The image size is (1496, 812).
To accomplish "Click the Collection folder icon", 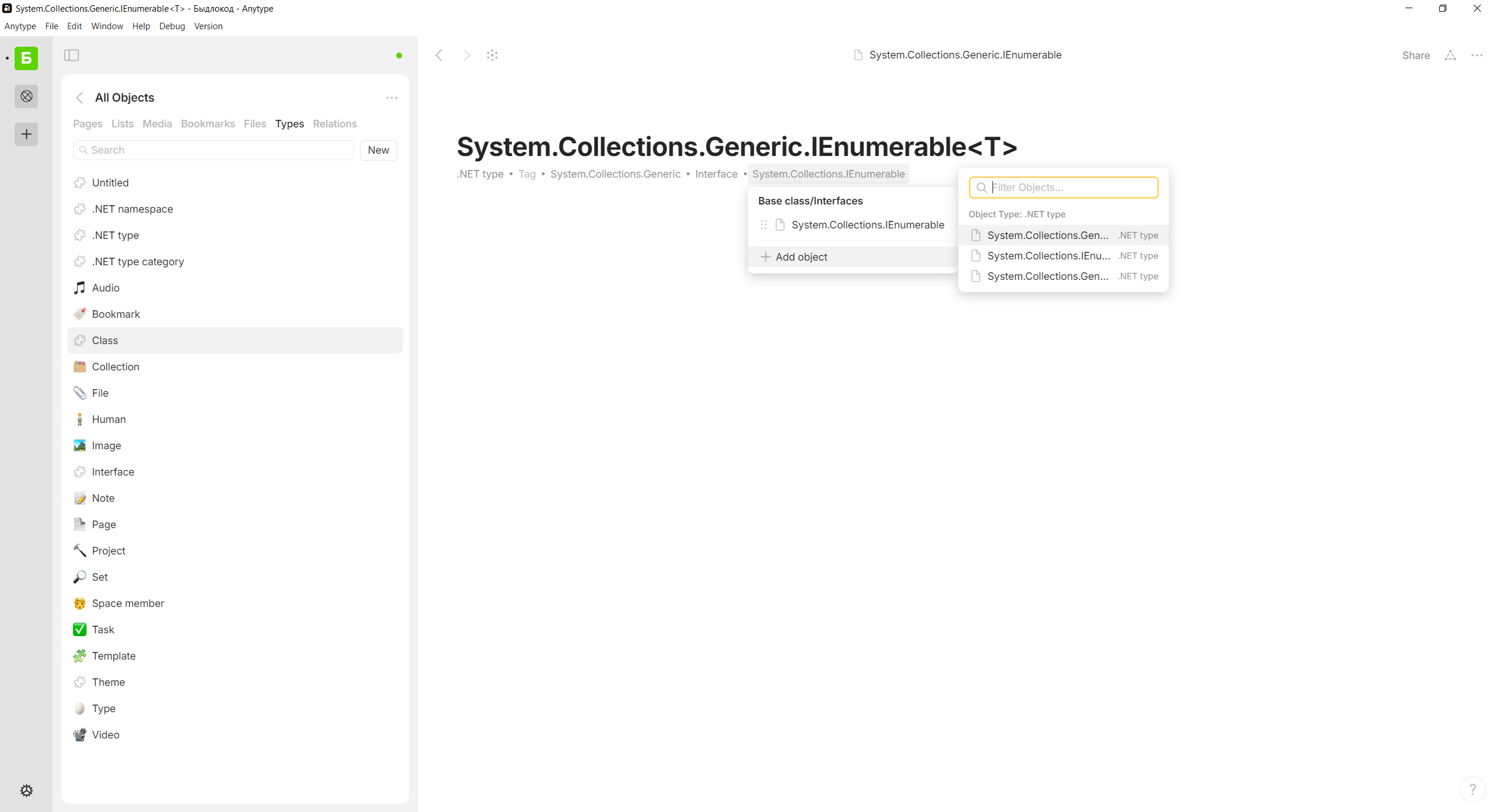I will (x=79, y=366).
